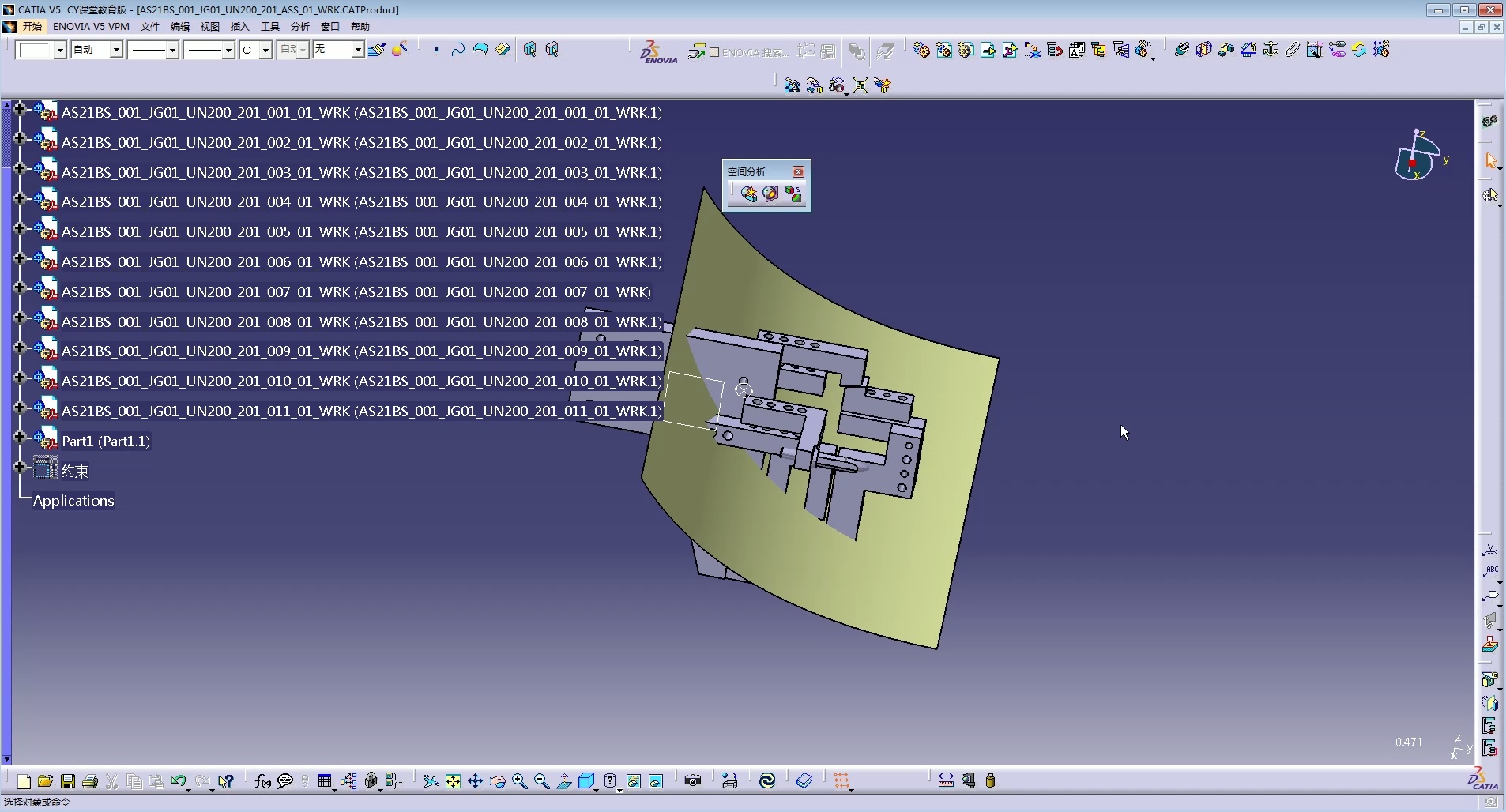Expand the UN200_201_001_01_WRK tree node
1506x812 pixels.
pos(20,109)
